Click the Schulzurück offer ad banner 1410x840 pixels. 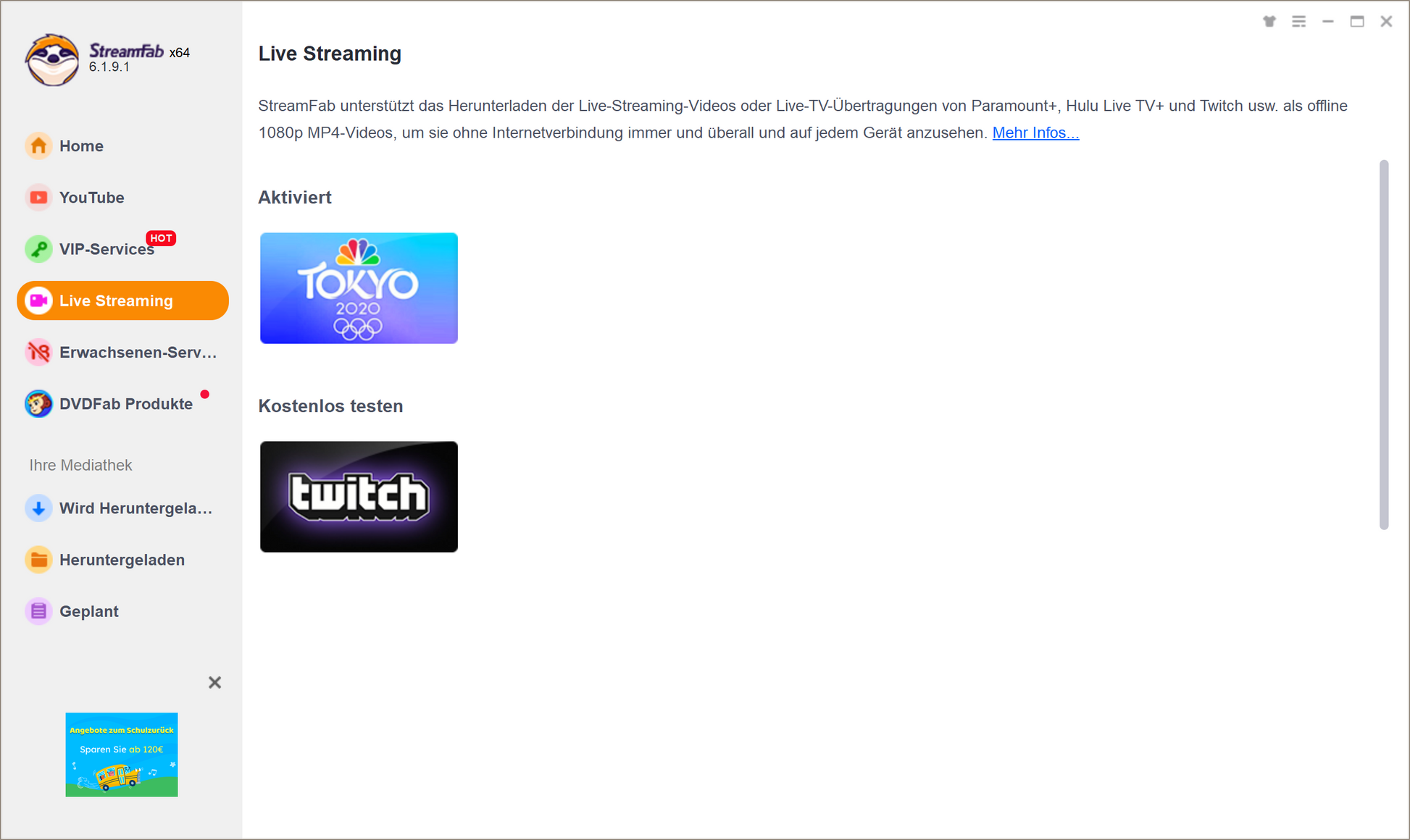[x=122, y=755]
